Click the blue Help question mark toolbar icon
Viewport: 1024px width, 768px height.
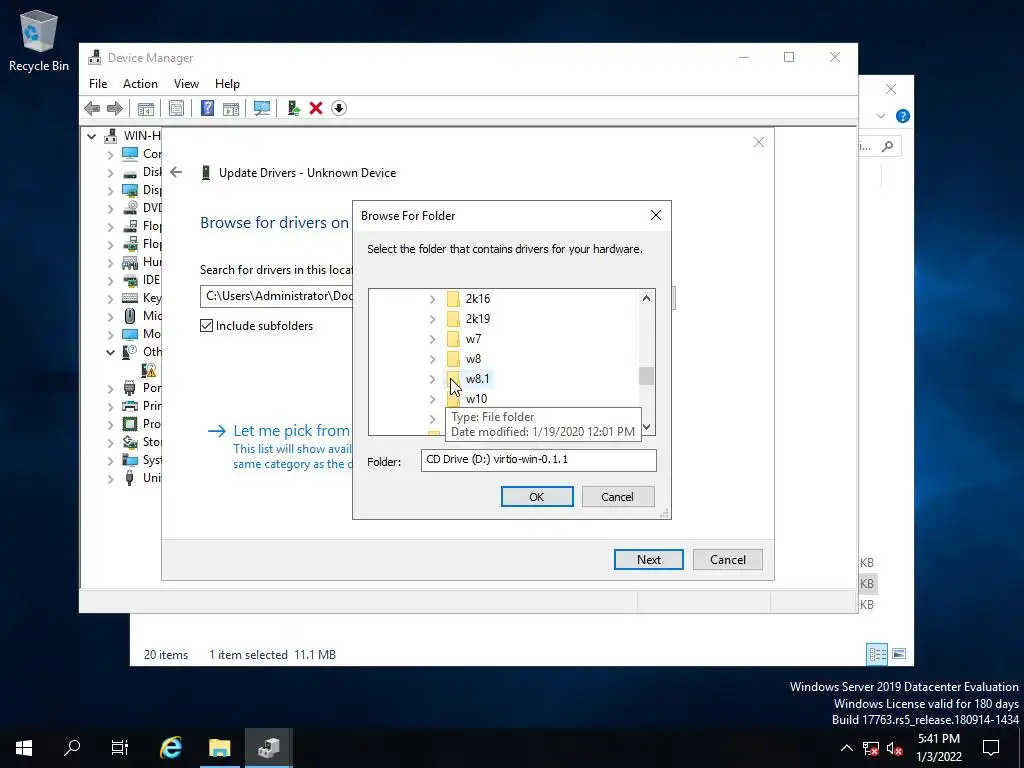coord(207,108)
